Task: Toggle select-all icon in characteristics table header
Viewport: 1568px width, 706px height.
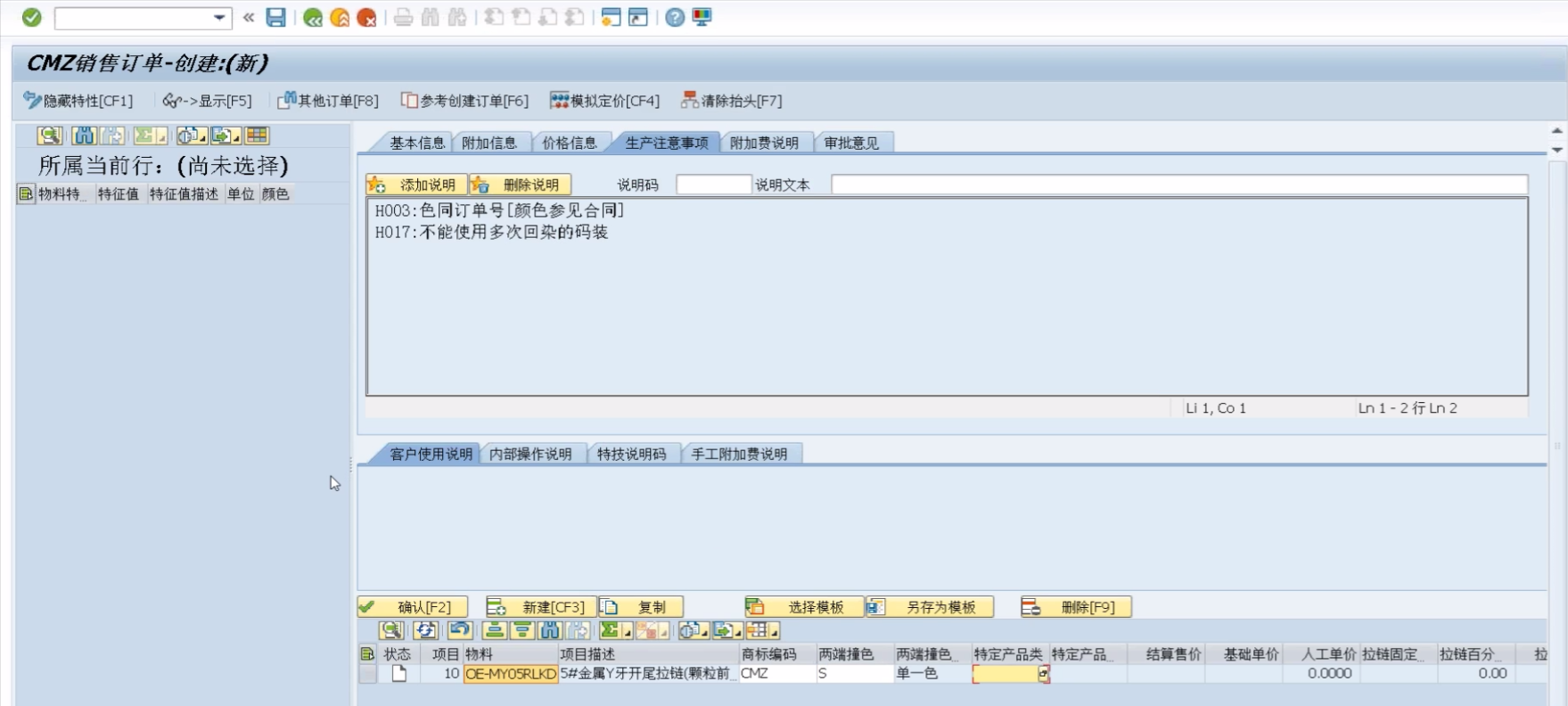Action: tap(25, 193)
